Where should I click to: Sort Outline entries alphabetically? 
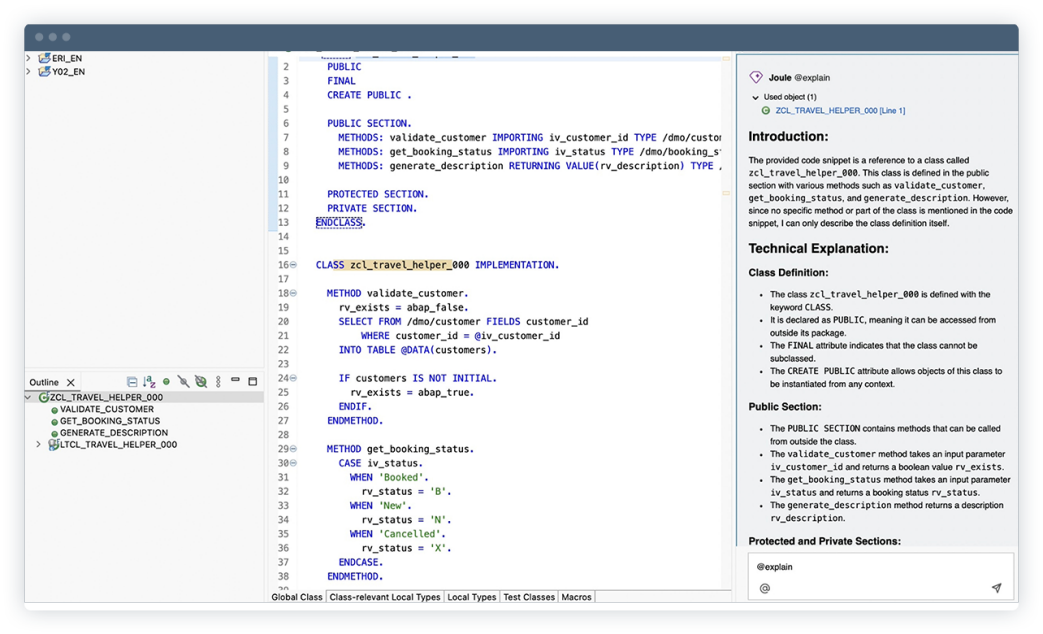pos(149,381)
